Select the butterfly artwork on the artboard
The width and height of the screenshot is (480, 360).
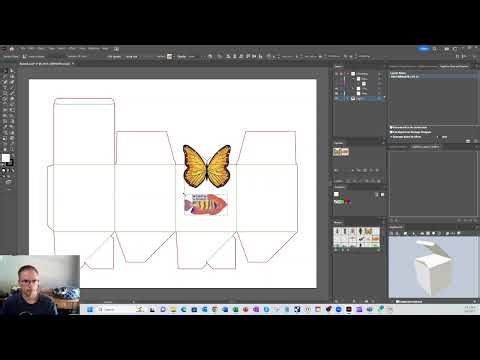[207, 166]
